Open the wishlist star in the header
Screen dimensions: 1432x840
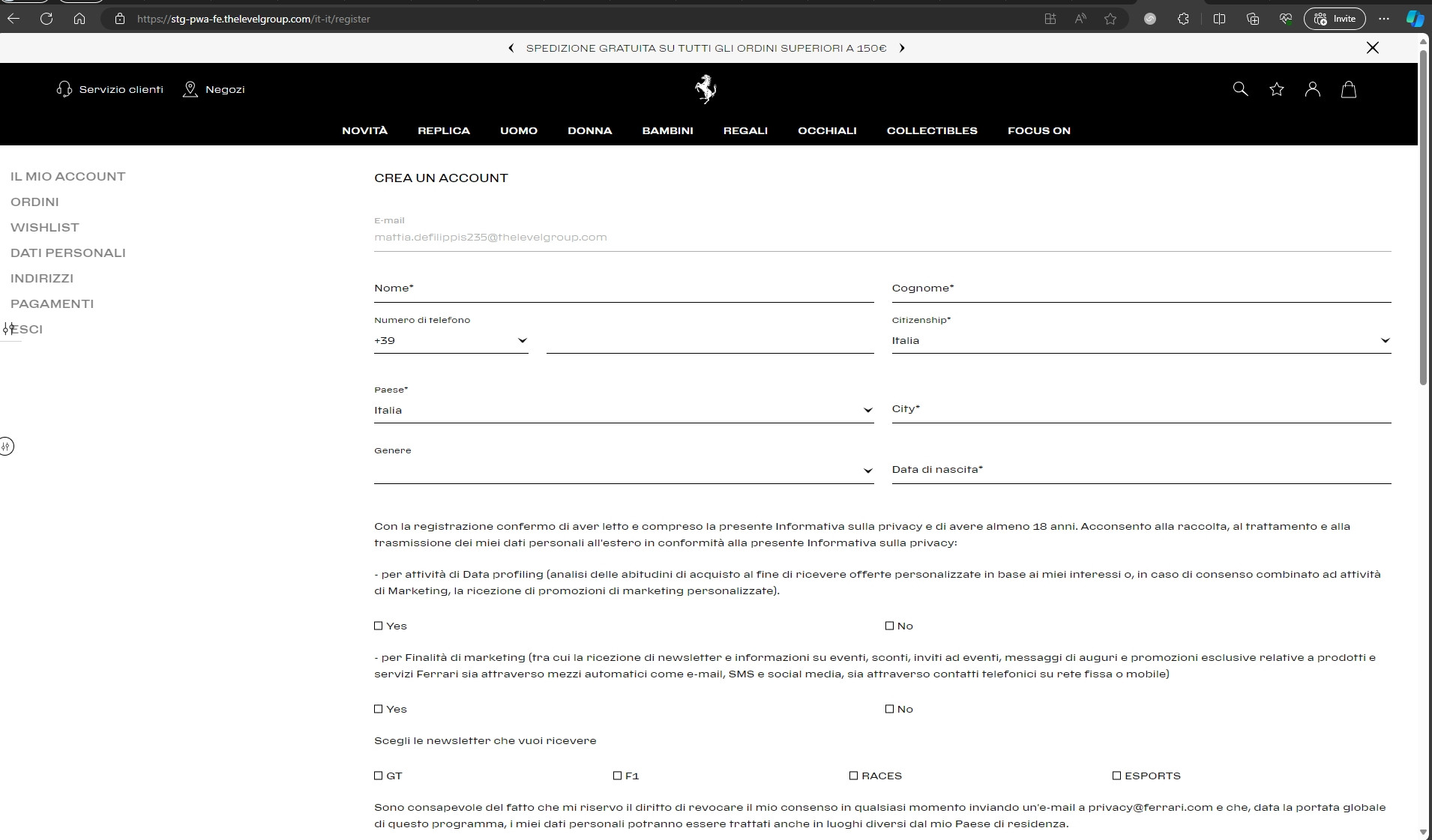click(x=1277, y=89)
